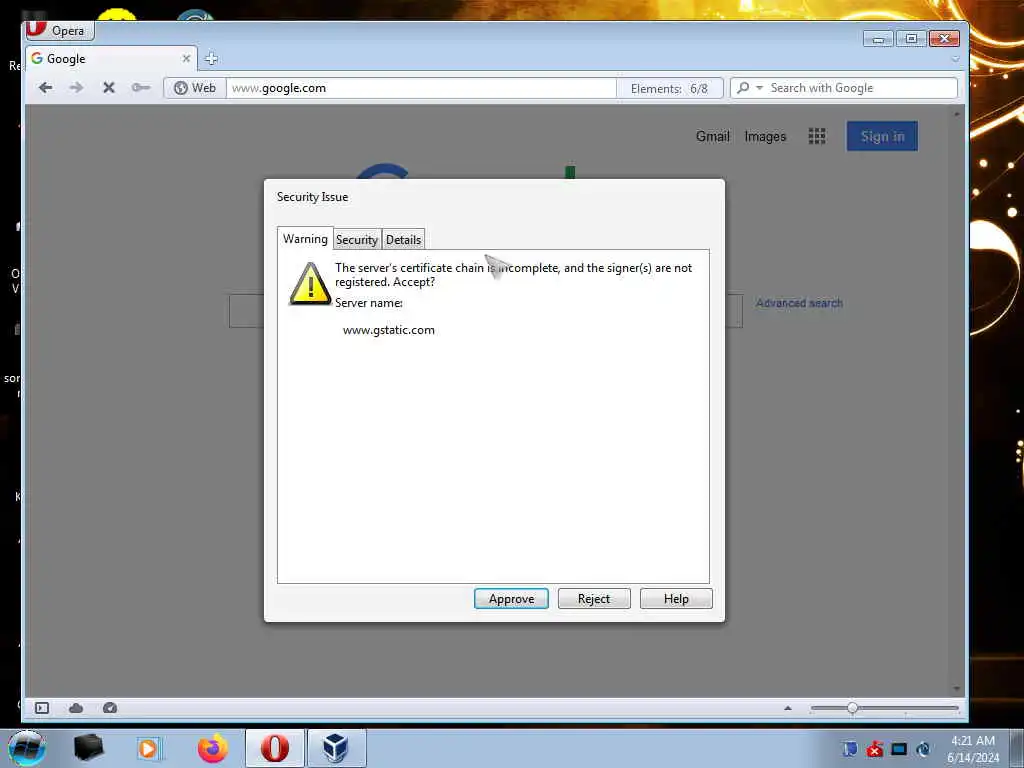Screen dimensions: 1024x768
Task: Expand the search engine dropdown arrow
Action: tap(759, 88)
